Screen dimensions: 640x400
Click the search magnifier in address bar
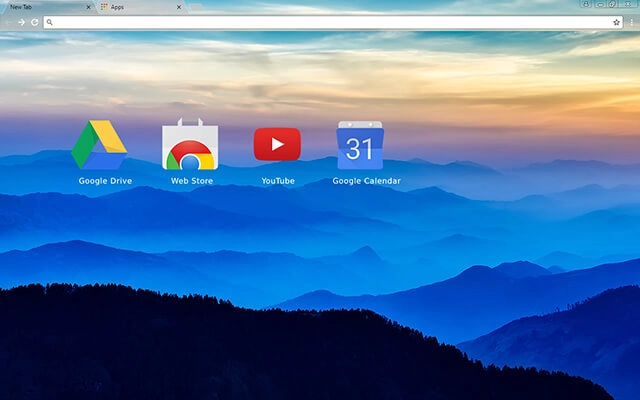[49, 22]
